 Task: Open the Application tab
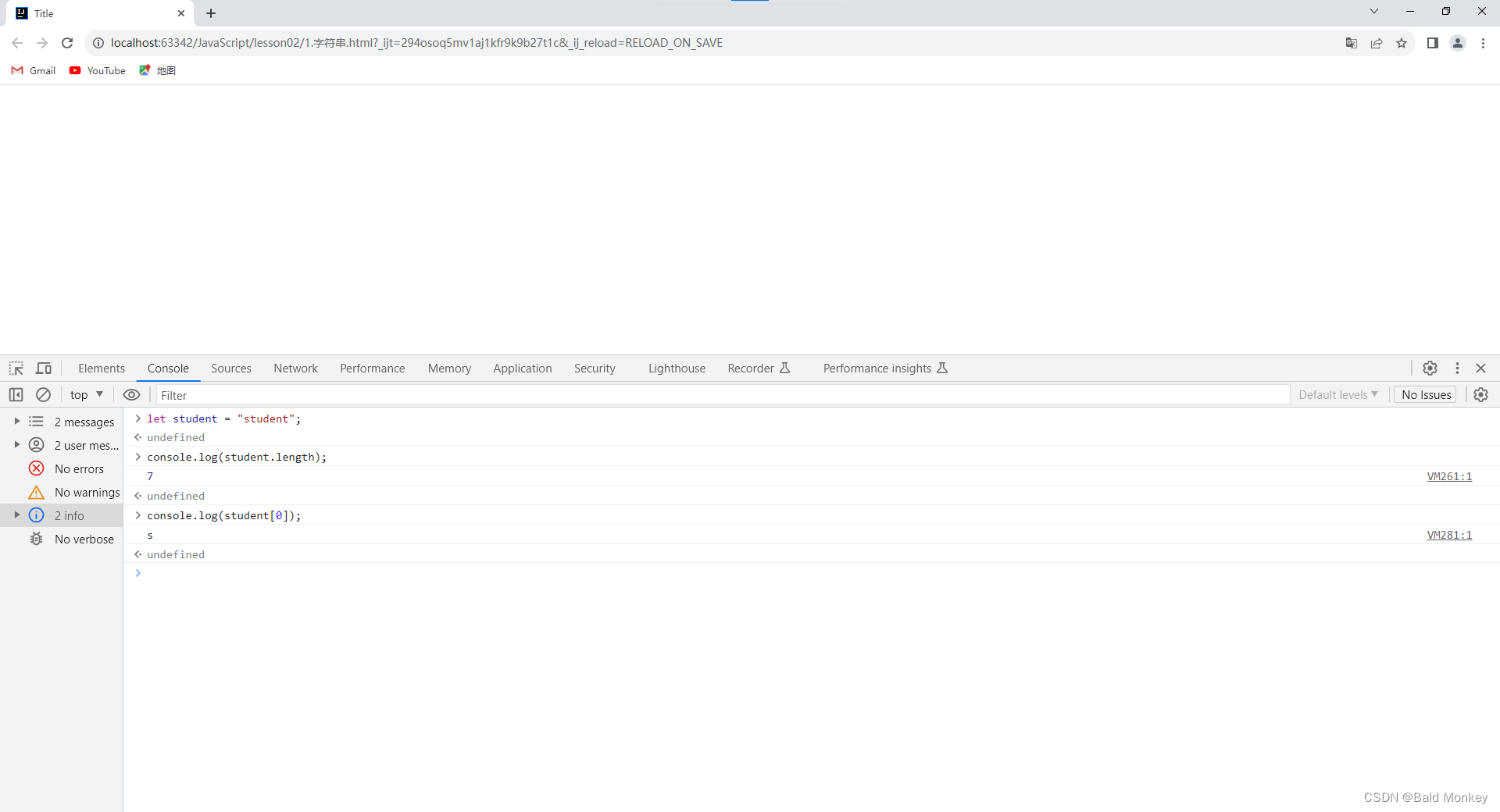pyautogui.click(x=523, y=369)
